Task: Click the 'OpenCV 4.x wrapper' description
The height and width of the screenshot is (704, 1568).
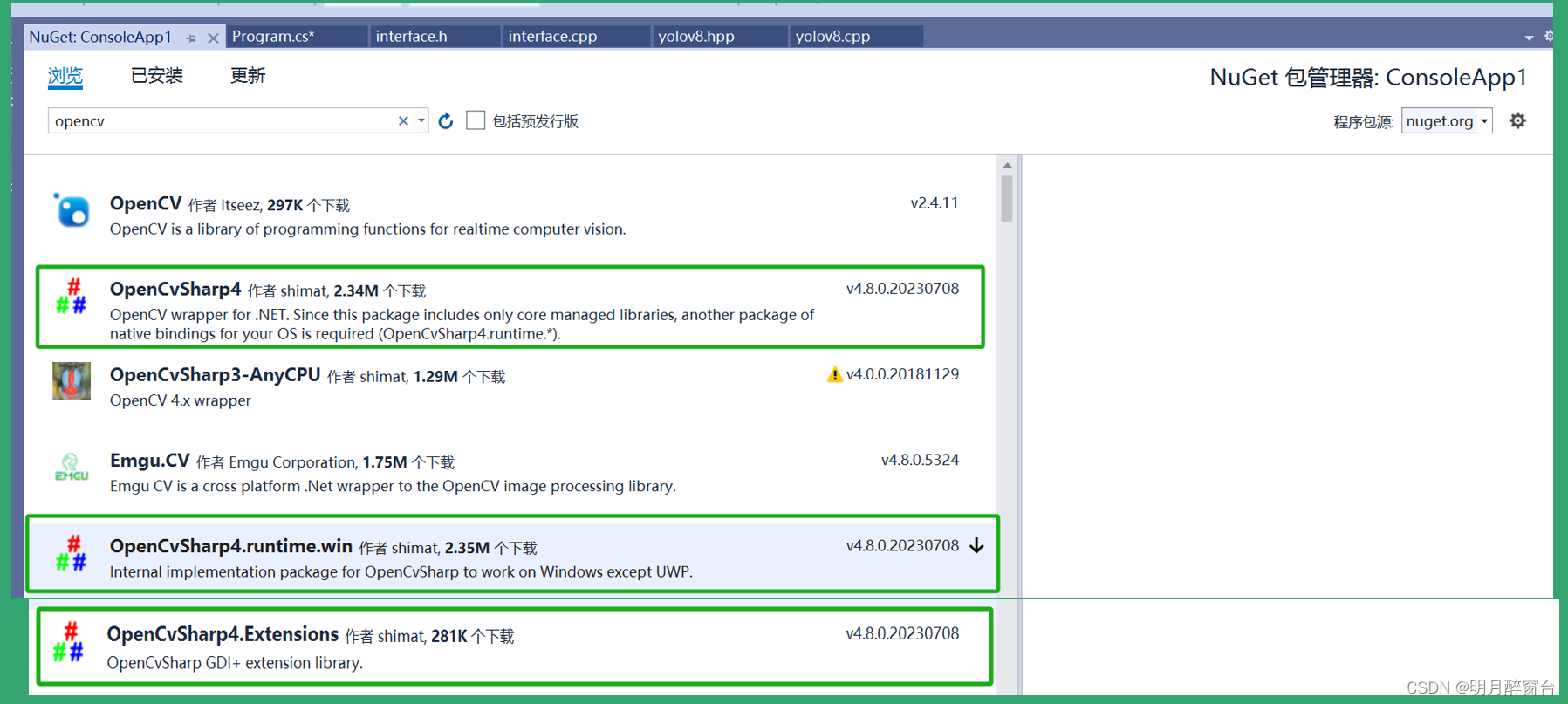Action: click(x=181, y=400)
